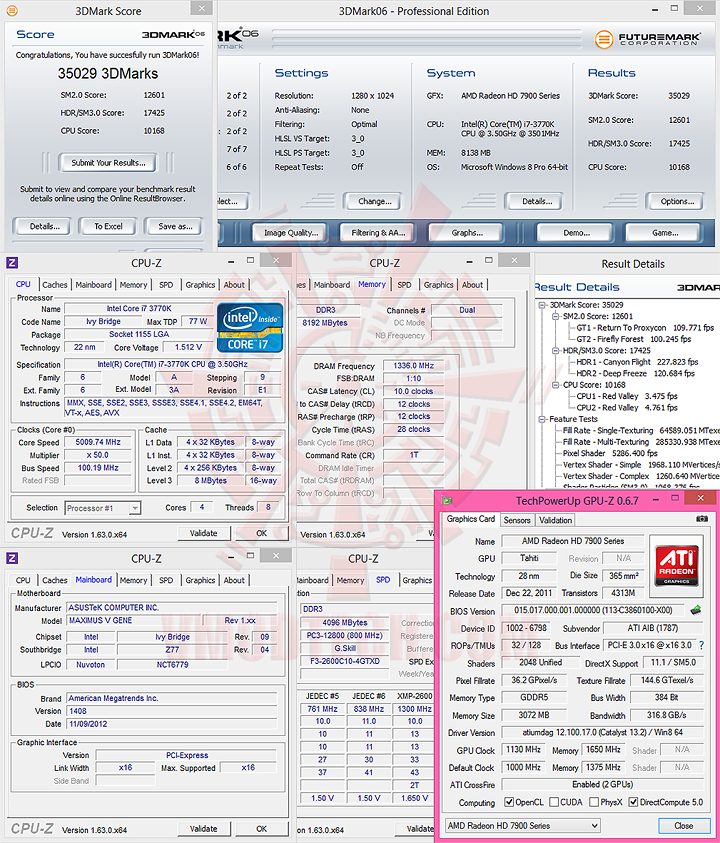
Task: Open Graphs in 3DMark06
Action: point(467,233)
